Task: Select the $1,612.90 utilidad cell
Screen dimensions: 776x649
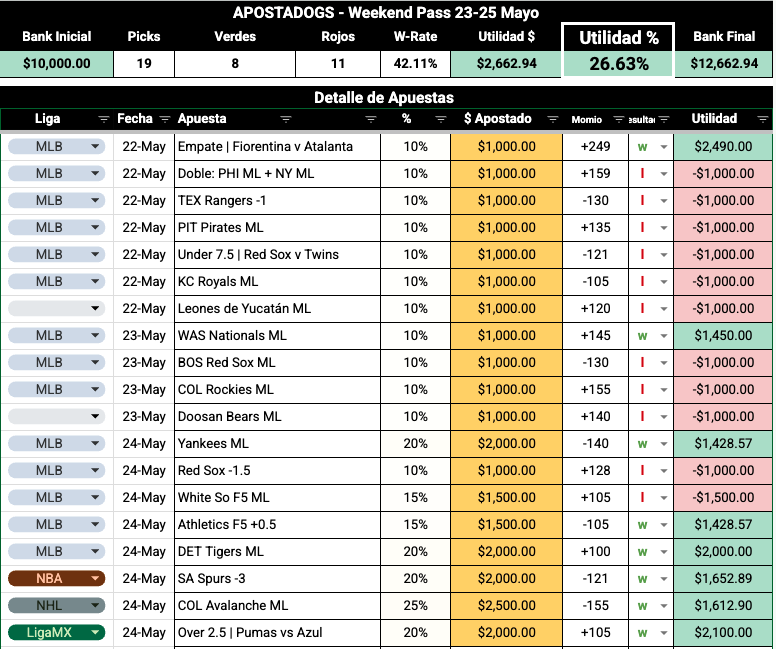Action: click(x=723, y=605)
